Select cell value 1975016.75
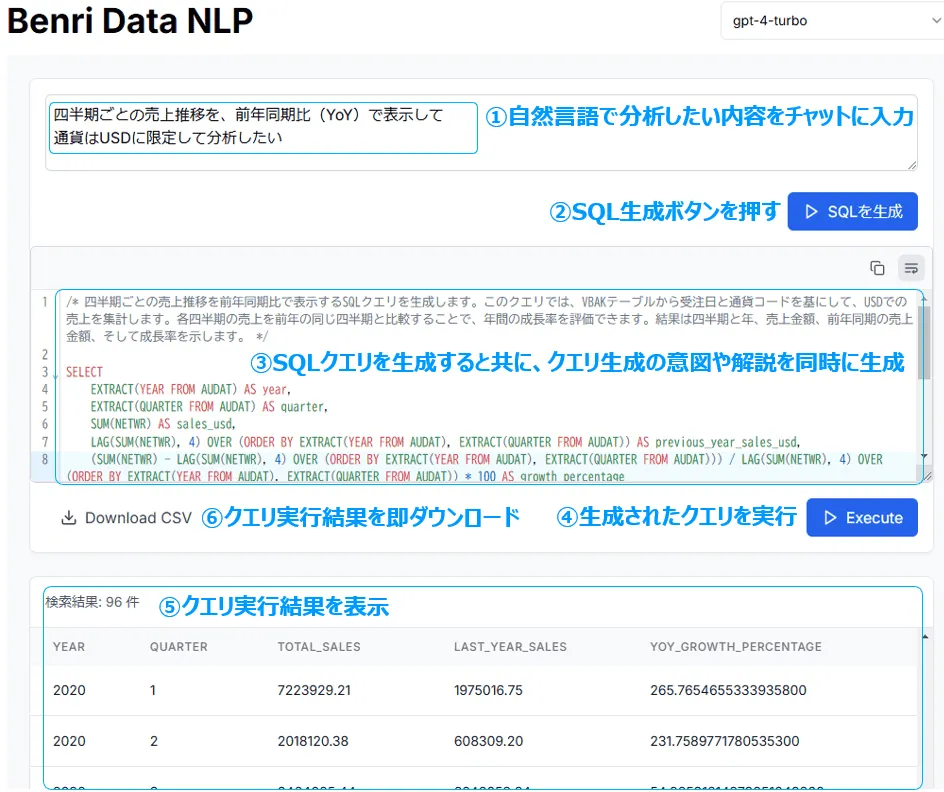This screenshot has width=944, height=792. coord(488,690)
